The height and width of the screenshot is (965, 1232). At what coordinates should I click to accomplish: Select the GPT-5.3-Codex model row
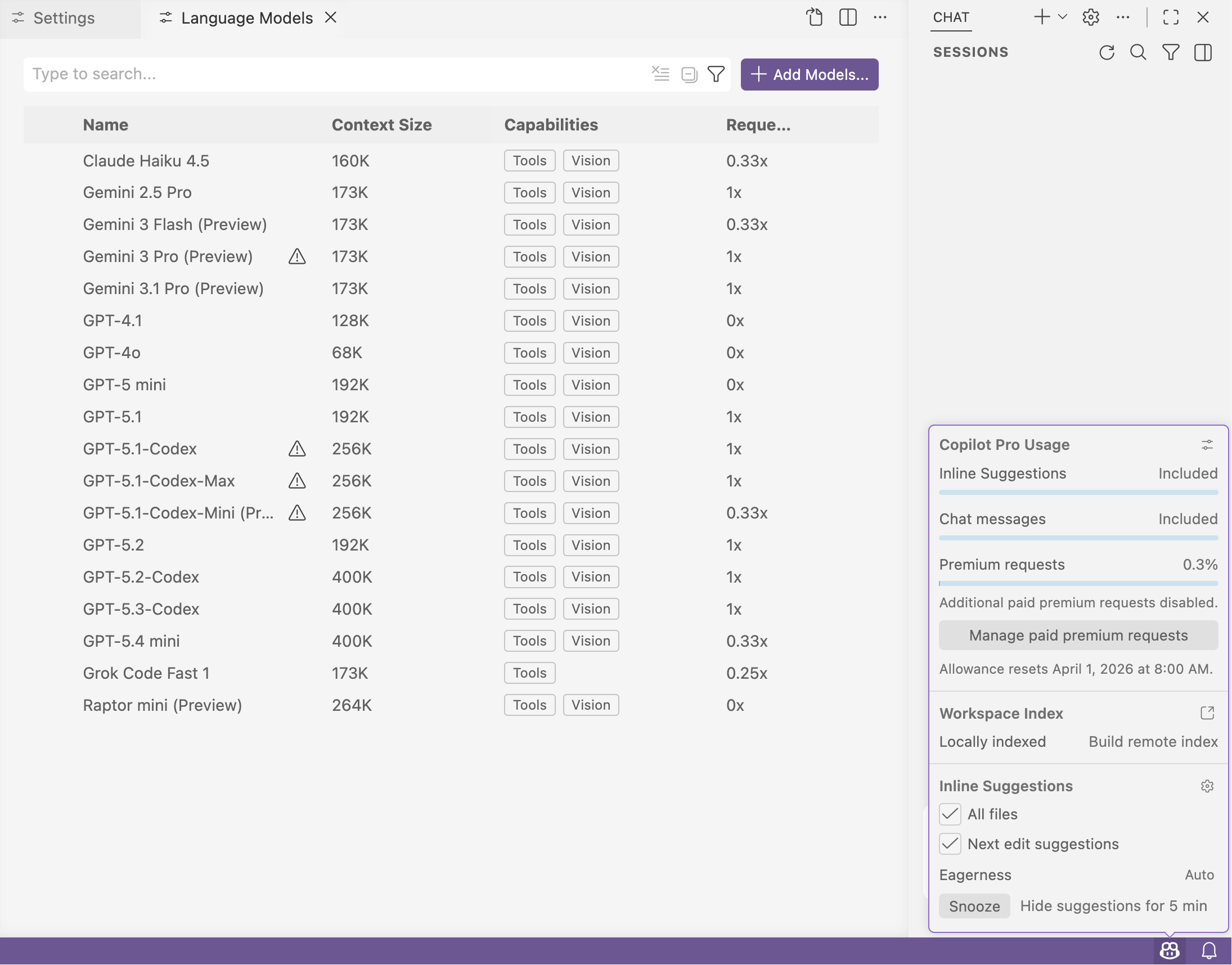coord(451,609)
